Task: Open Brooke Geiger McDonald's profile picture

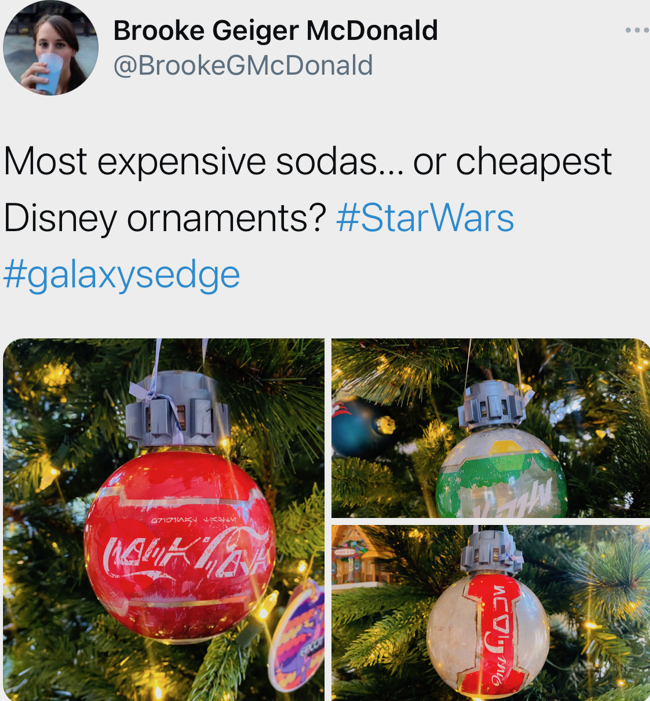Action: pyautogui.click(x=51, y=48)
